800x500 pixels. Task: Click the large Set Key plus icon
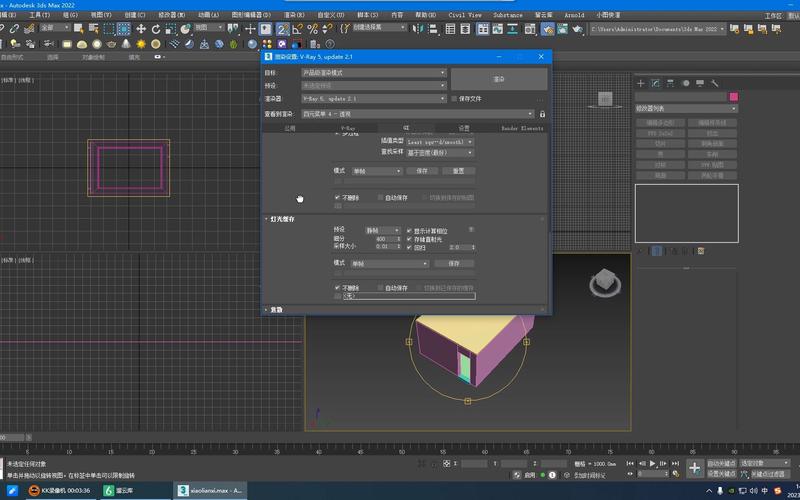click(x=695, y=467)
